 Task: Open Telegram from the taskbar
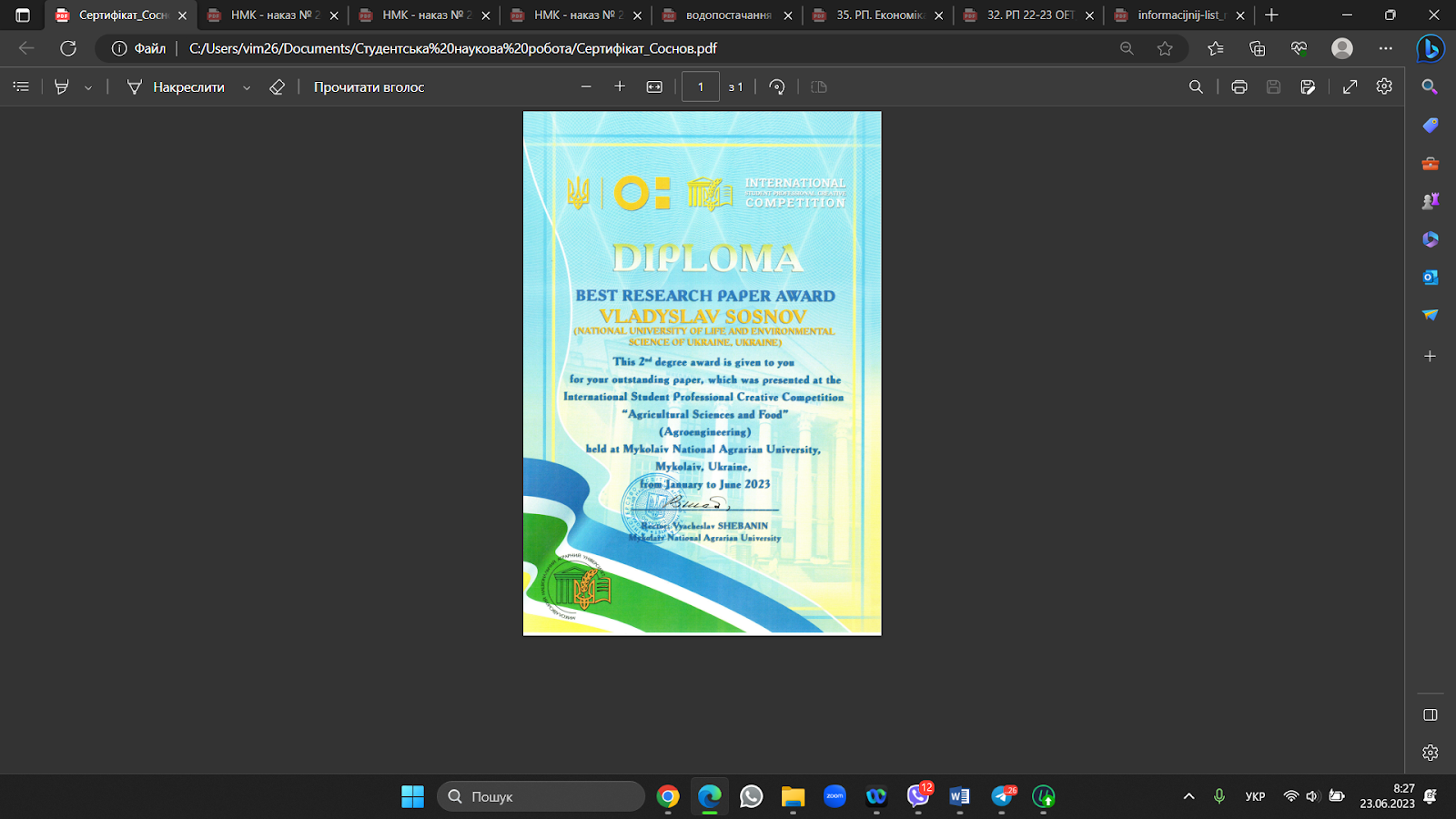1002,796
